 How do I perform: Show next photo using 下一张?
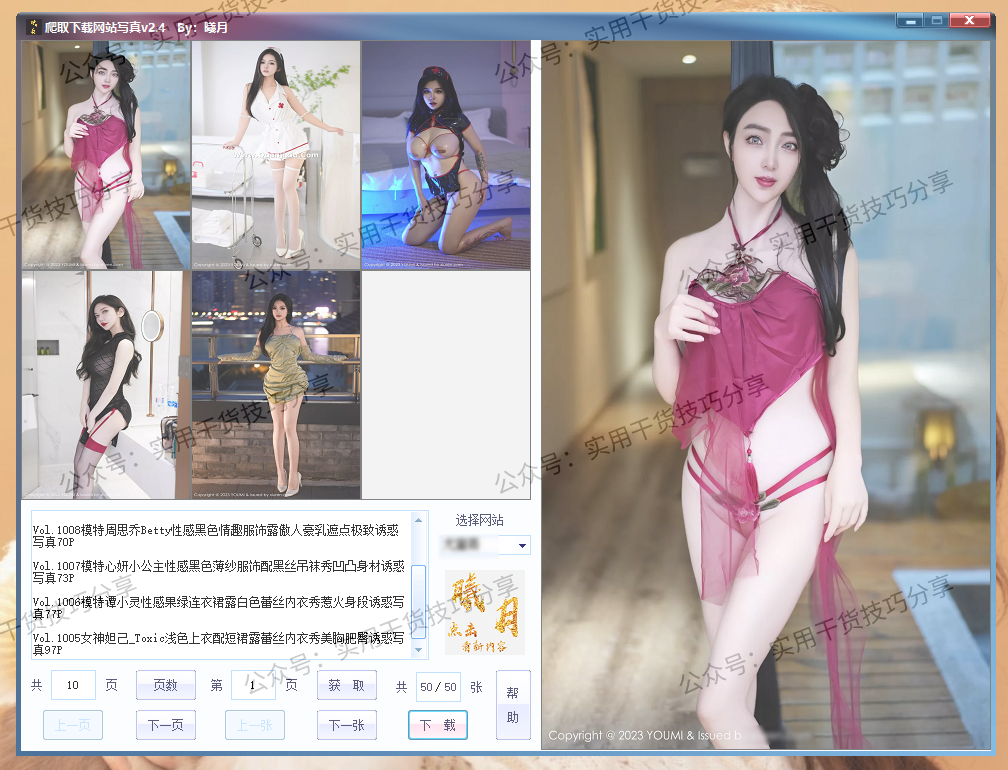coord(346,724)
